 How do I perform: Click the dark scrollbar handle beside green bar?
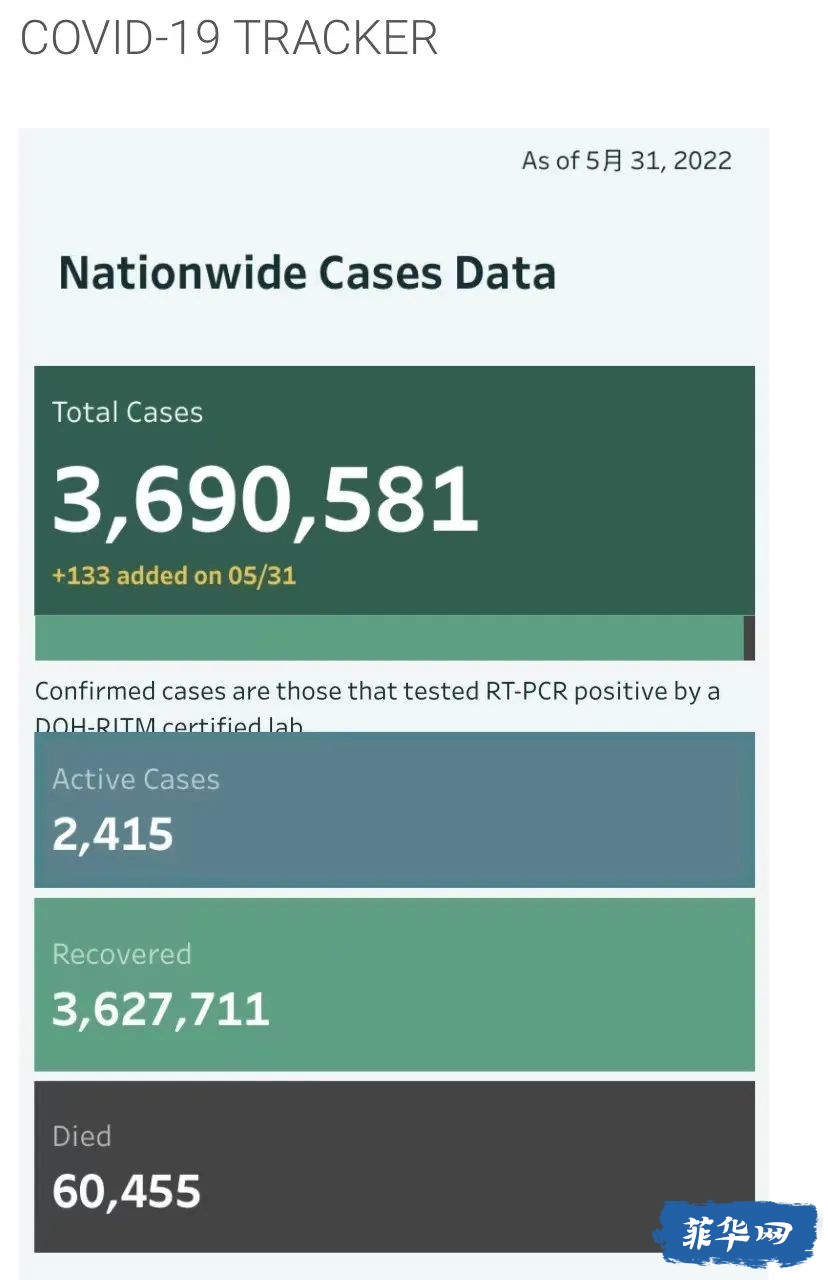point(749,638)
